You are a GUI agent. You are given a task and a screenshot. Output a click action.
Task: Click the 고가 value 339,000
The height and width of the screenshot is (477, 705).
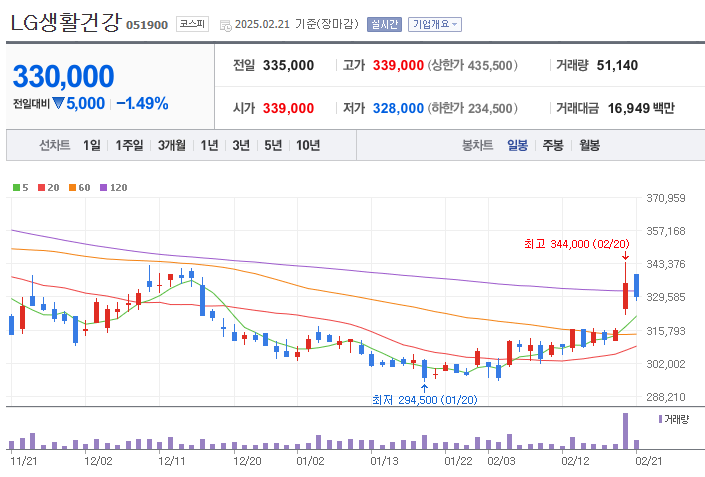(398, 65)
